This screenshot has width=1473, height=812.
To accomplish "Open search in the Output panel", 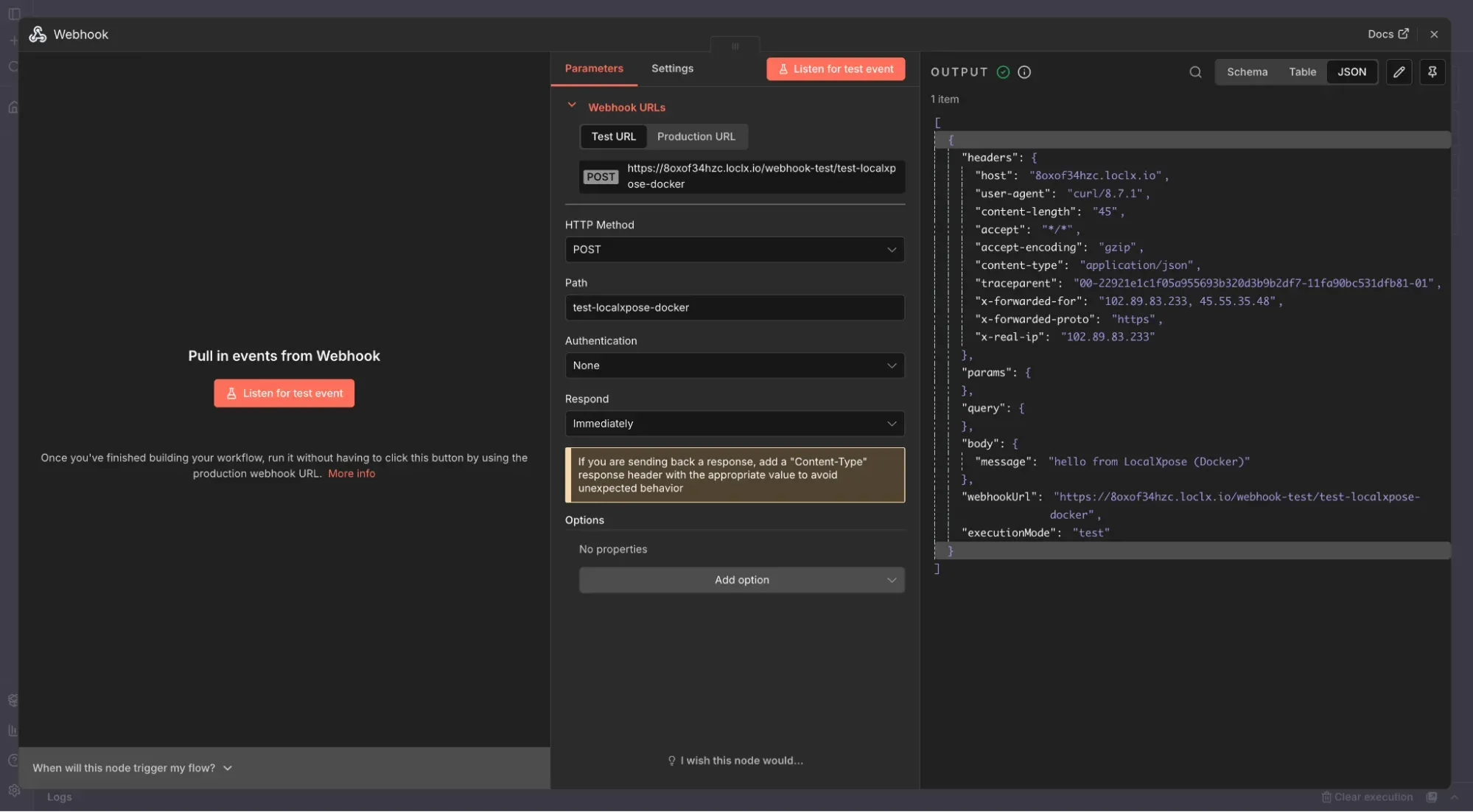I will (1194, 72).
